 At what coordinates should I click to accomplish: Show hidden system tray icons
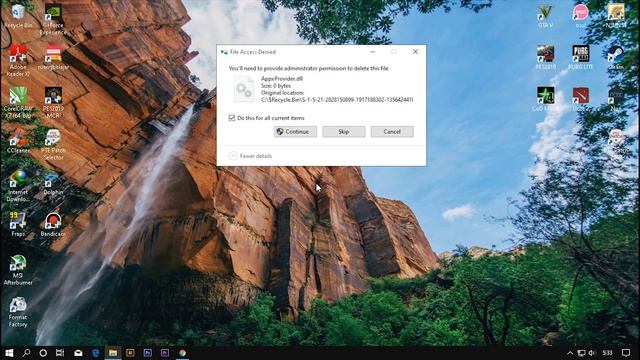[x=570, y=353]
